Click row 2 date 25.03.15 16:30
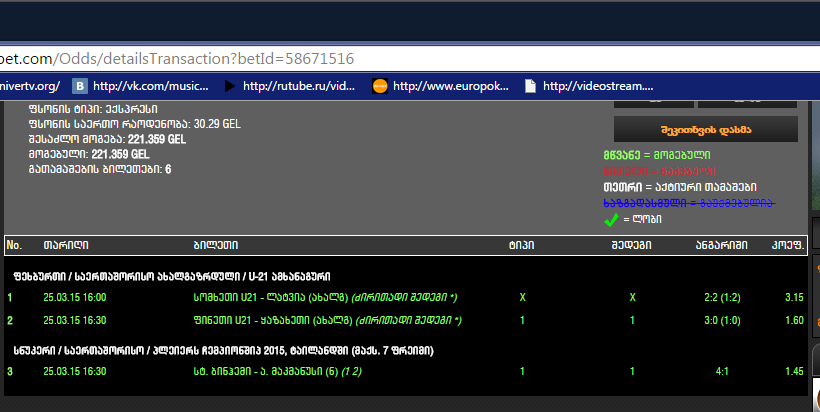Image resolution: width=820 pixels, height=412 pixels. [x=75, y=321]
